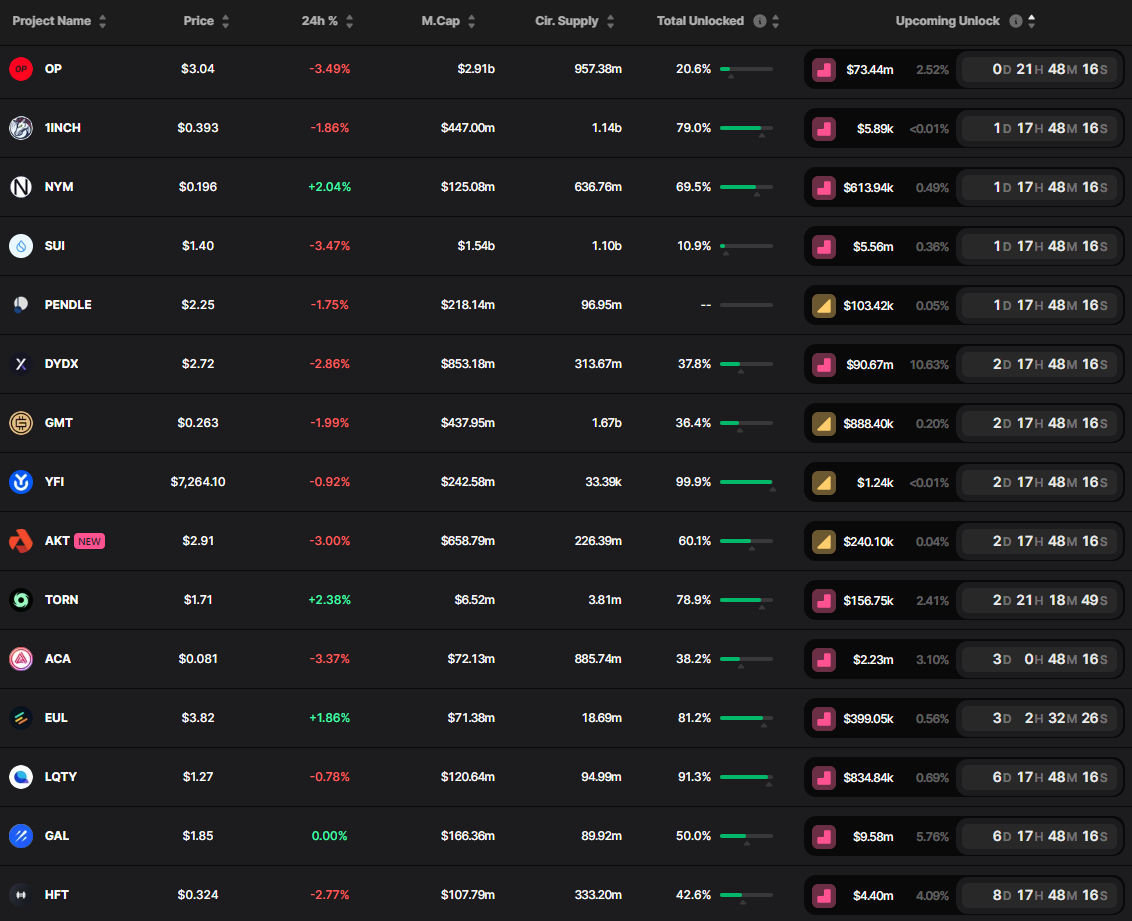This screenshot has height=921, width=1132.
Task: Select OP market cap $2.91b
Action: point(476,69)
